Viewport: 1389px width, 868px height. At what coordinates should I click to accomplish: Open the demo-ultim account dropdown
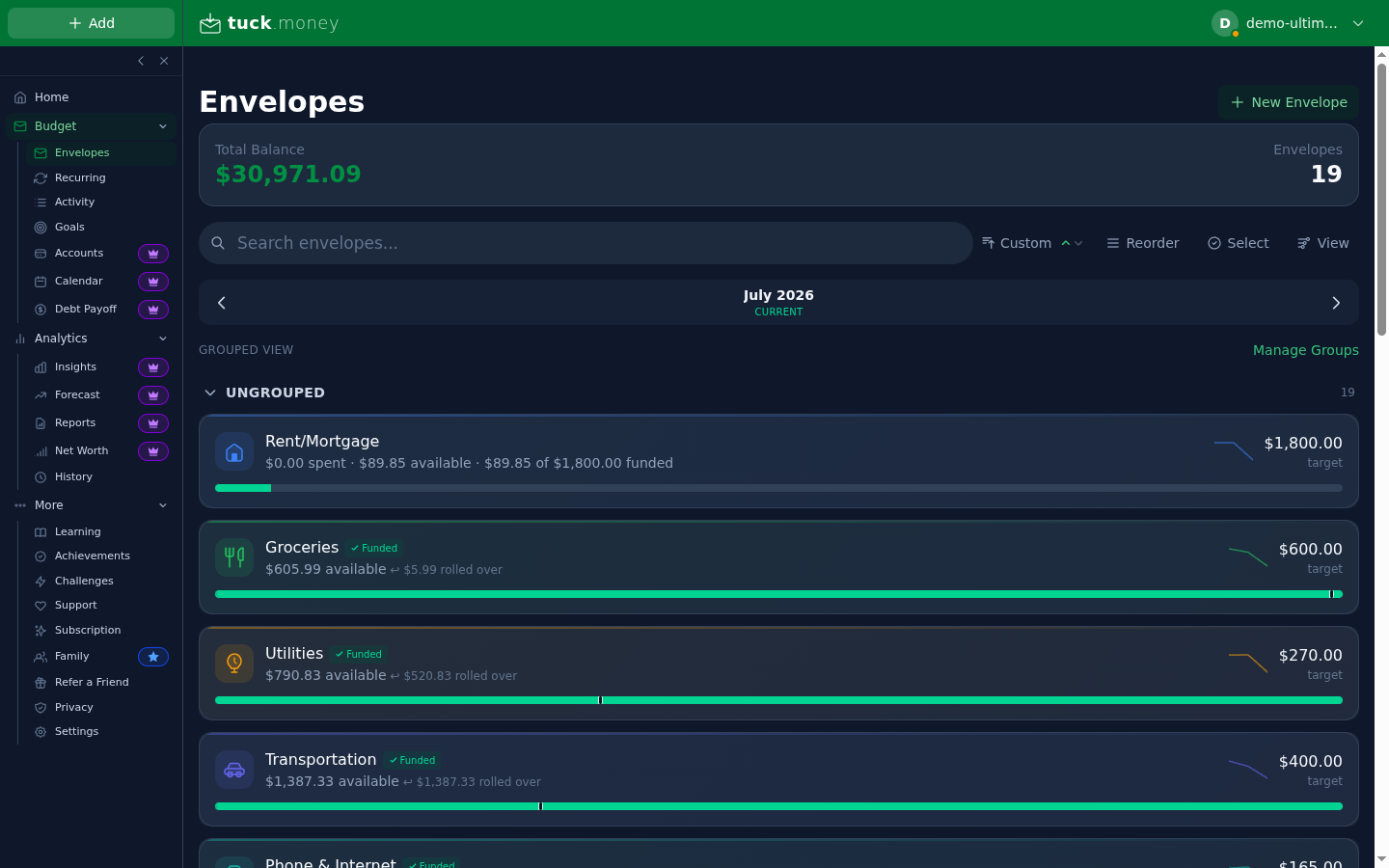click(x=1289, y=23)
